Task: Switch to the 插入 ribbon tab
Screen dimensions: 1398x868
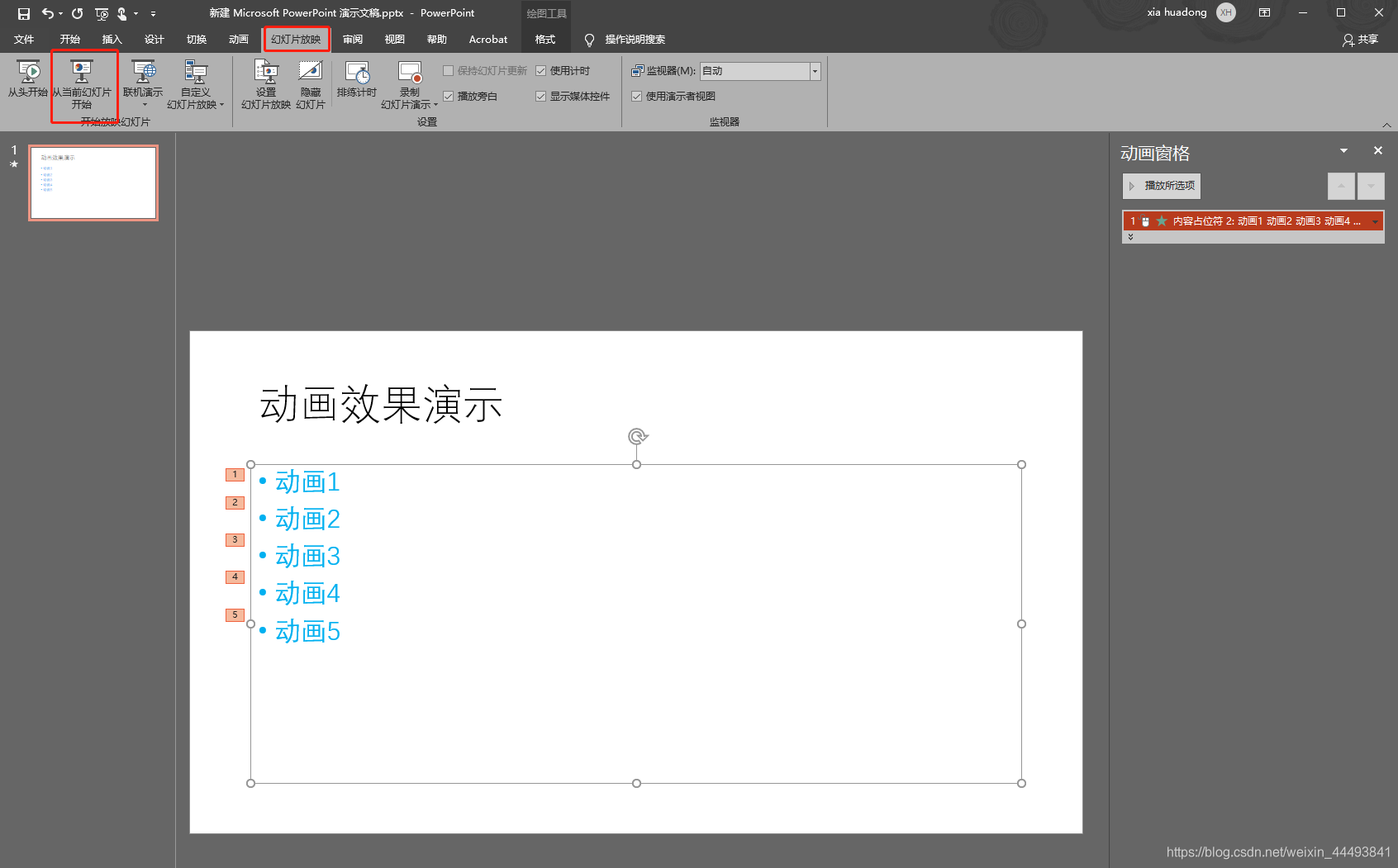Action: (x=112, y=40)
